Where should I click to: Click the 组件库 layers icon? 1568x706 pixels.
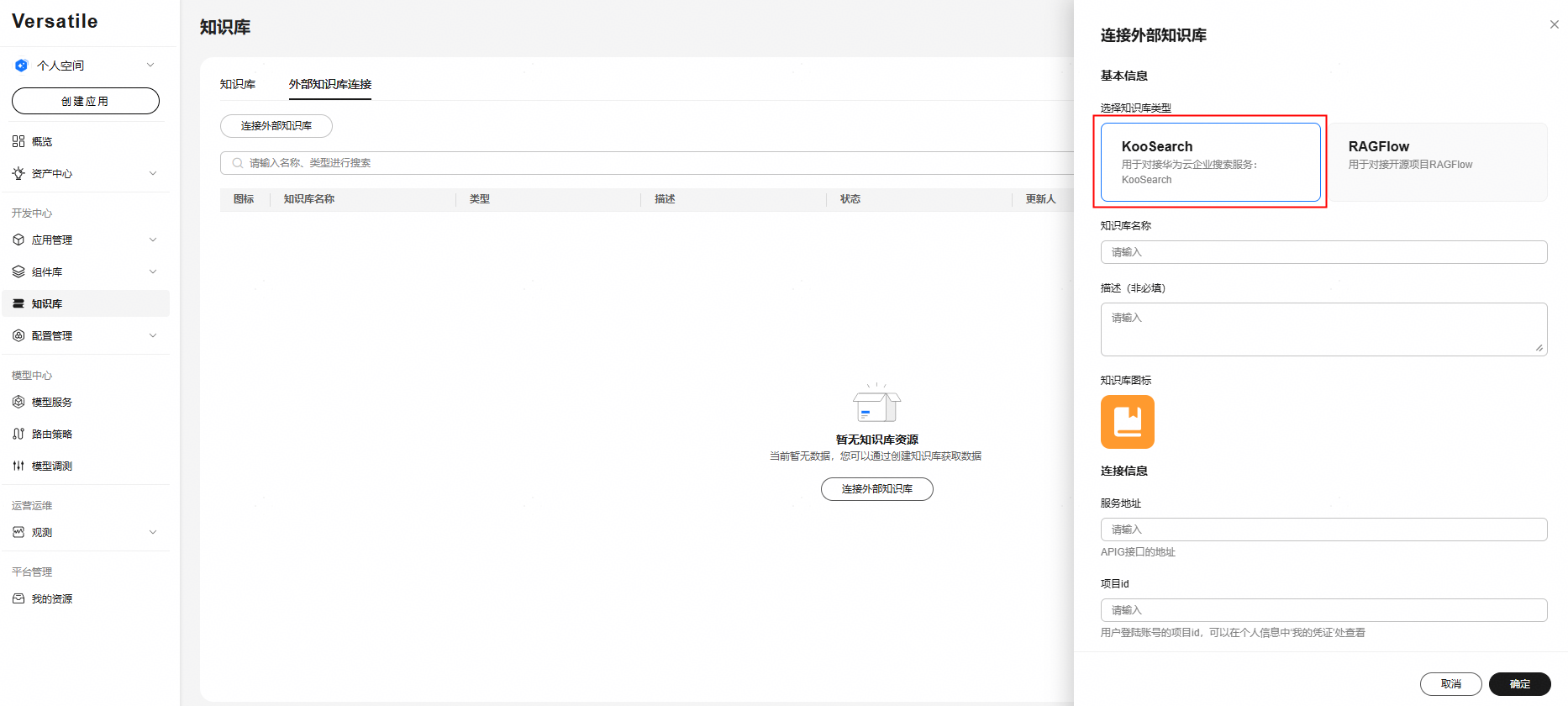18,271
